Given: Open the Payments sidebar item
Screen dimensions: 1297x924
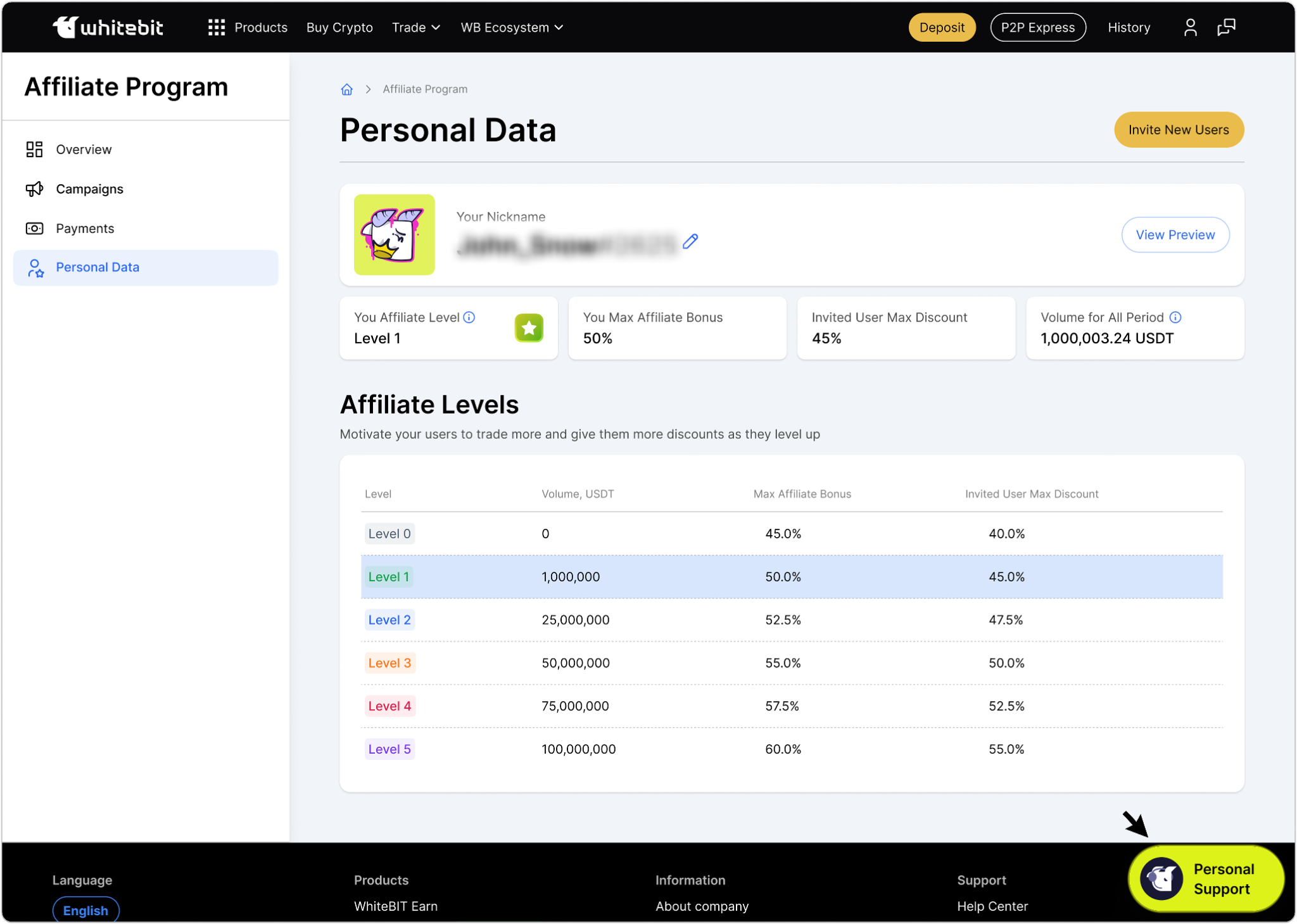Looking at the screenshot, I should click(85, 228).
